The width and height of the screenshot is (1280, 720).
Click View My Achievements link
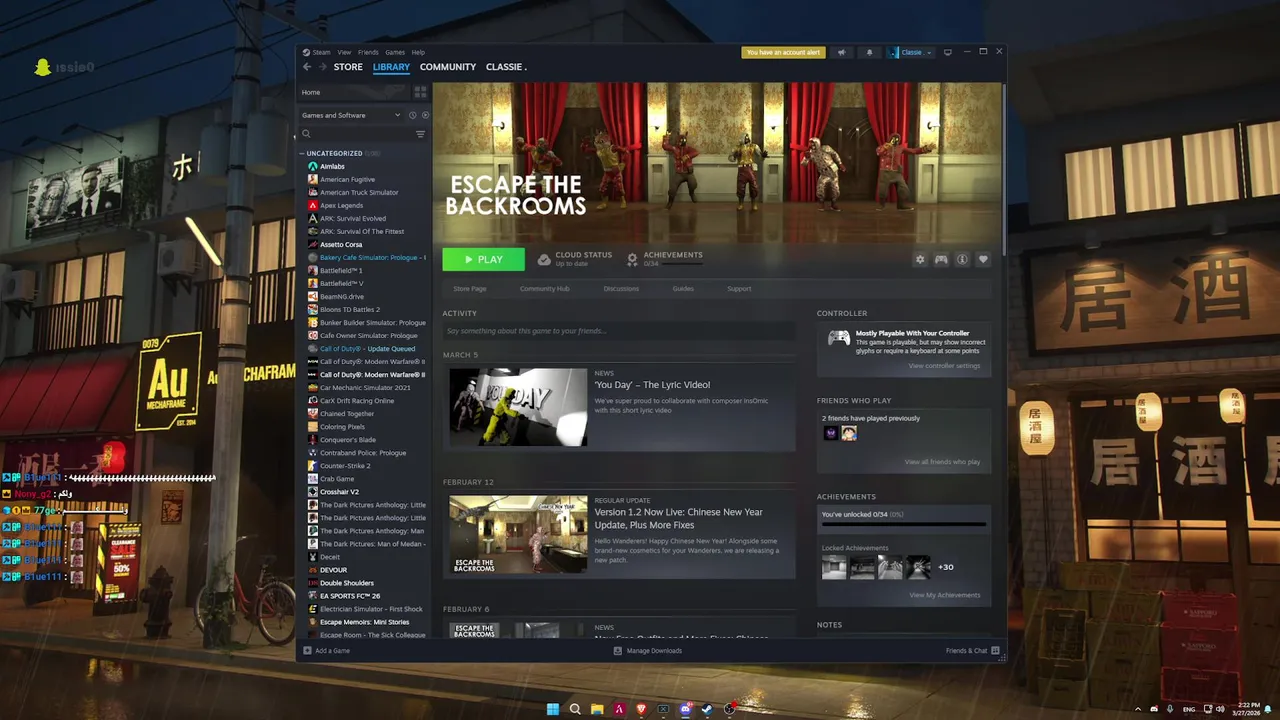(x=944, y=595)
